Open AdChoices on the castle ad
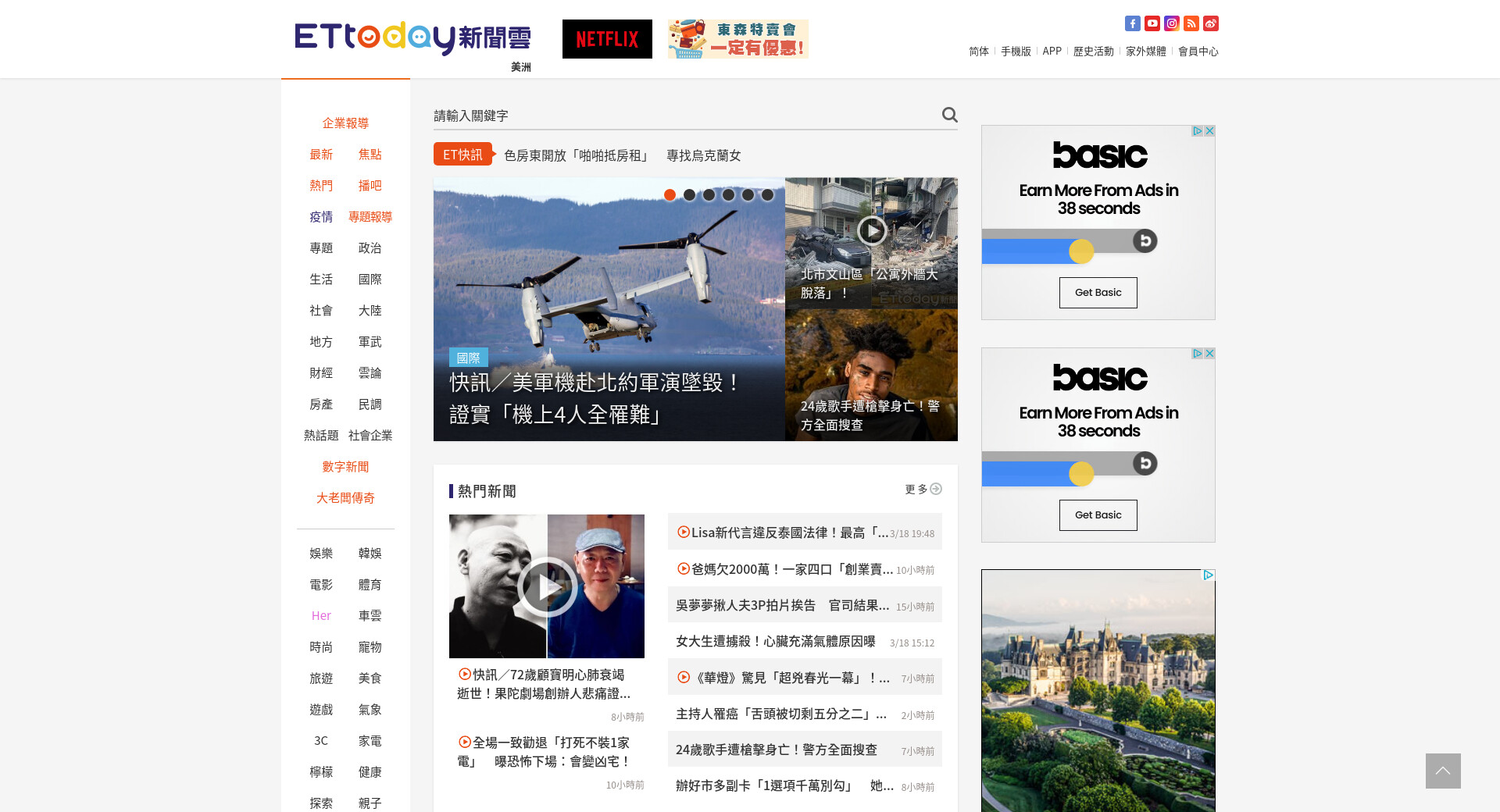 [1208, 575]
